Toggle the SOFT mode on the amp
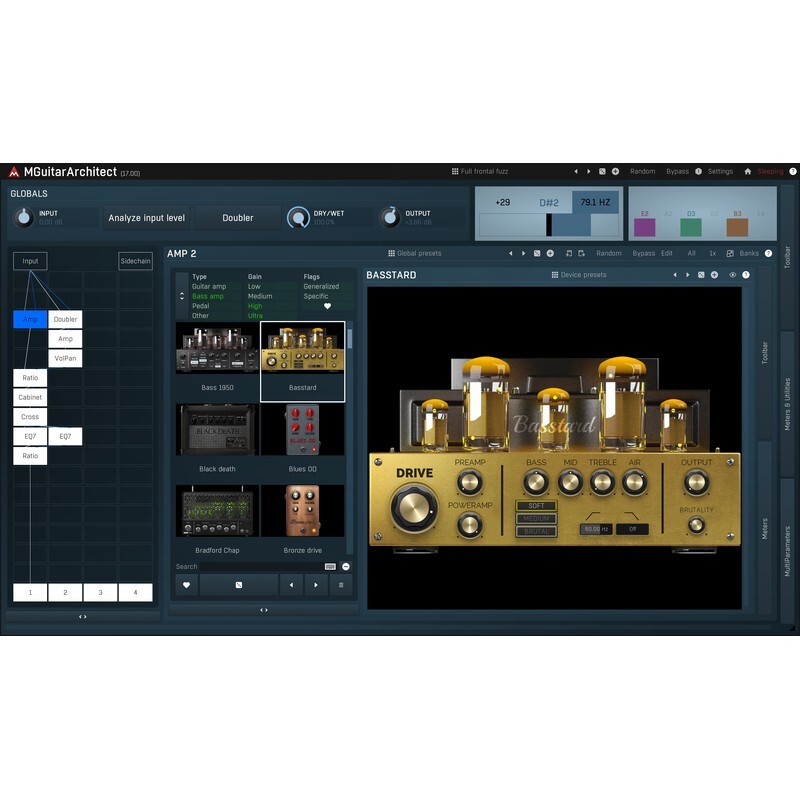Screen dimensions: 800x800 (x=536, y=506)
